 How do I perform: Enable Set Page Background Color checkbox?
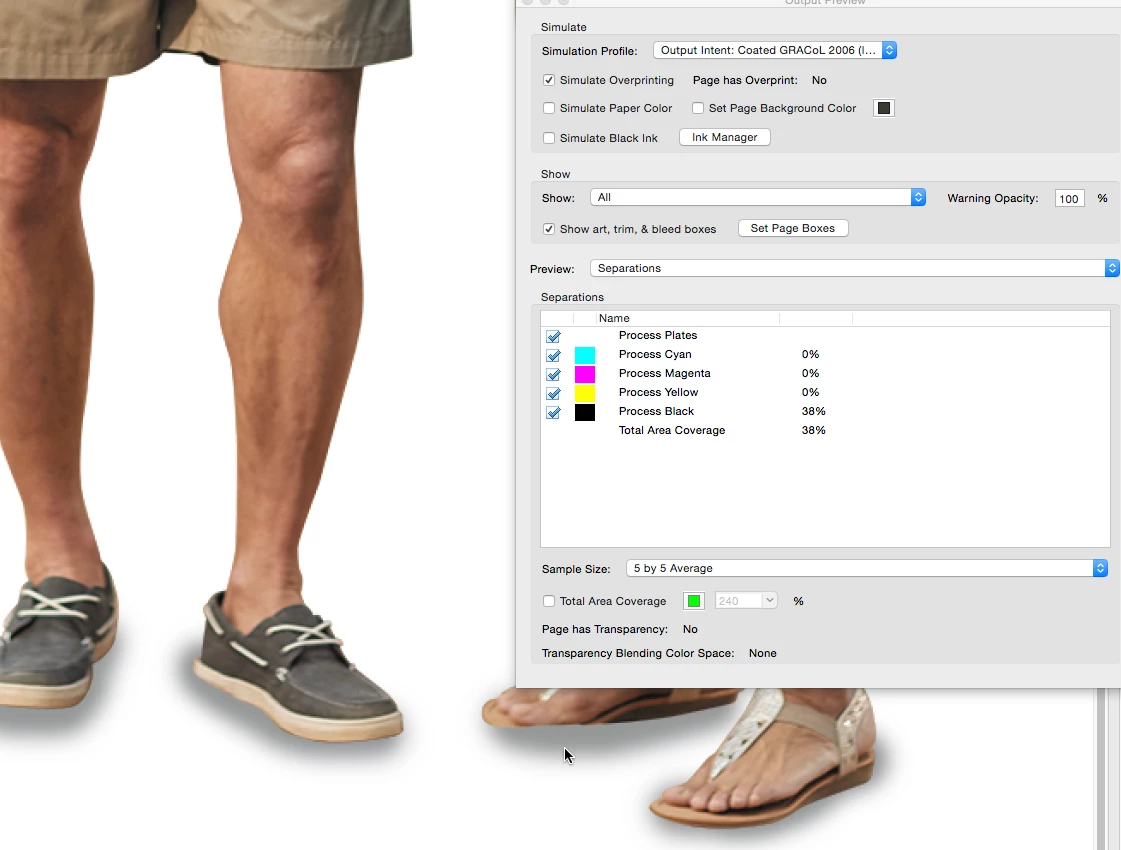click(x=698, y=108)
